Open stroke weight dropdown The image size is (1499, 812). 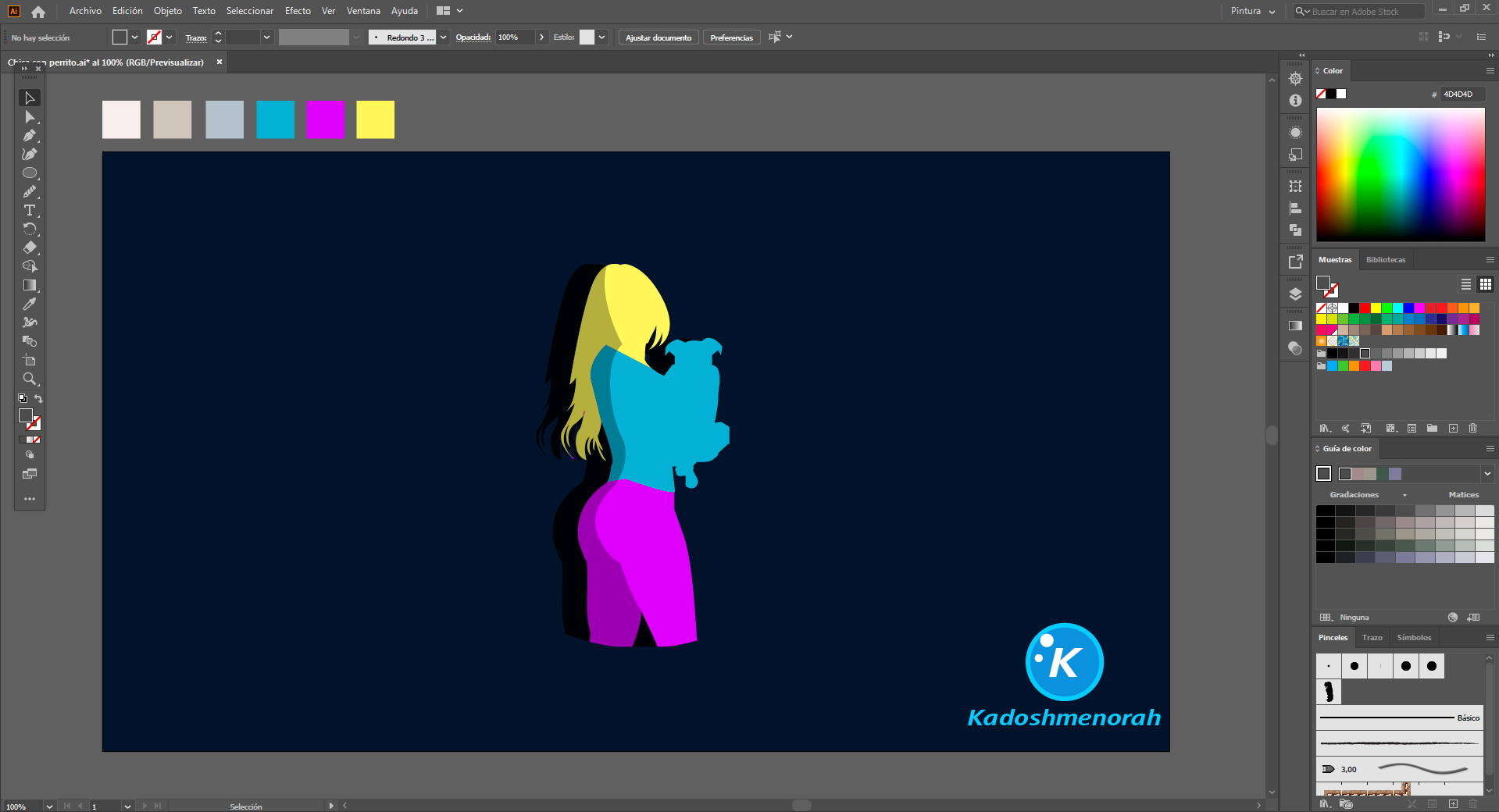click(267, 37)
